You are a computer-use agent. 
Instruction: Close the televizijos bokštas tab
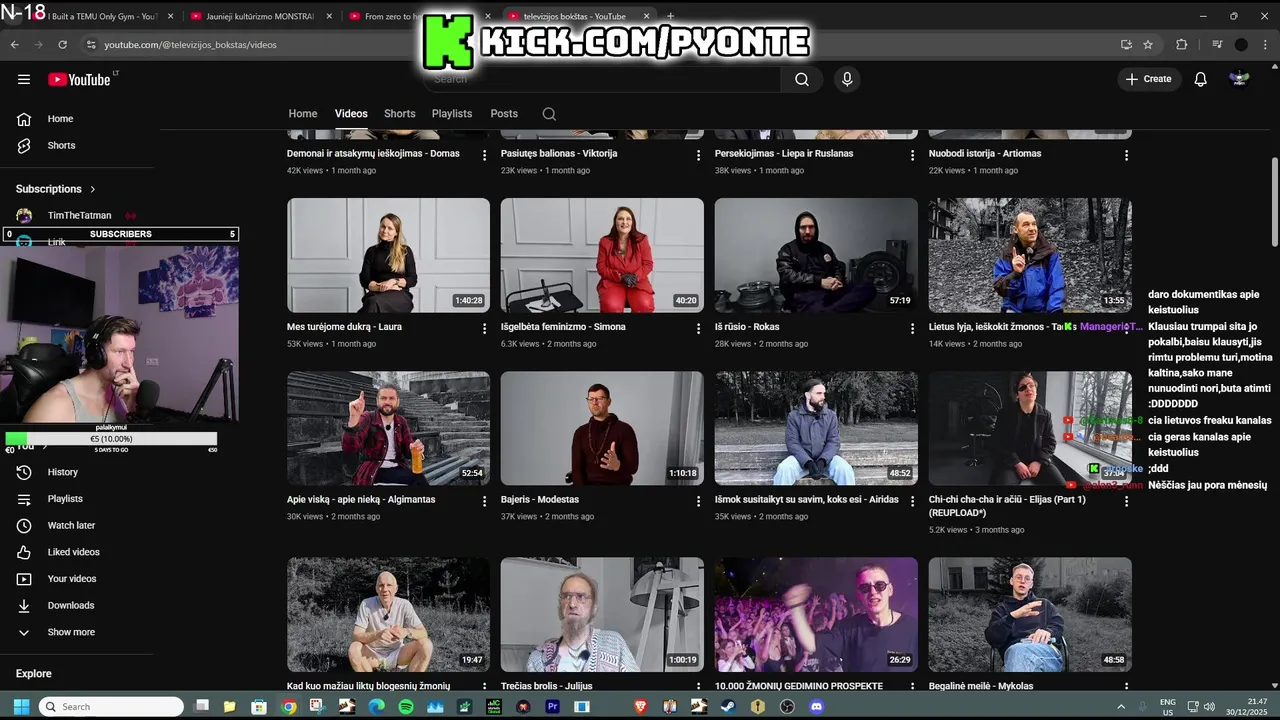645,16
